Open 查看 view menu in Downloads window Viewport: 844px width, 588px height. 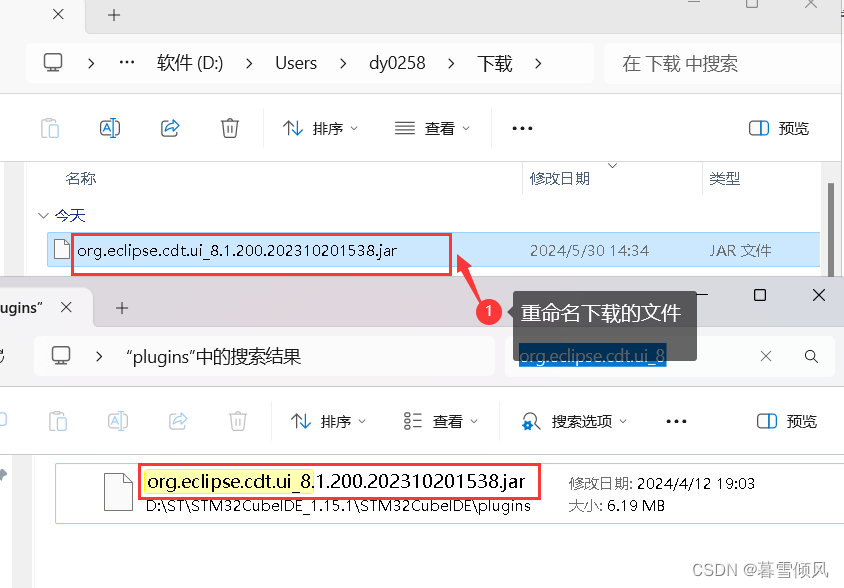pyautogui.click(x=432, y=128)
